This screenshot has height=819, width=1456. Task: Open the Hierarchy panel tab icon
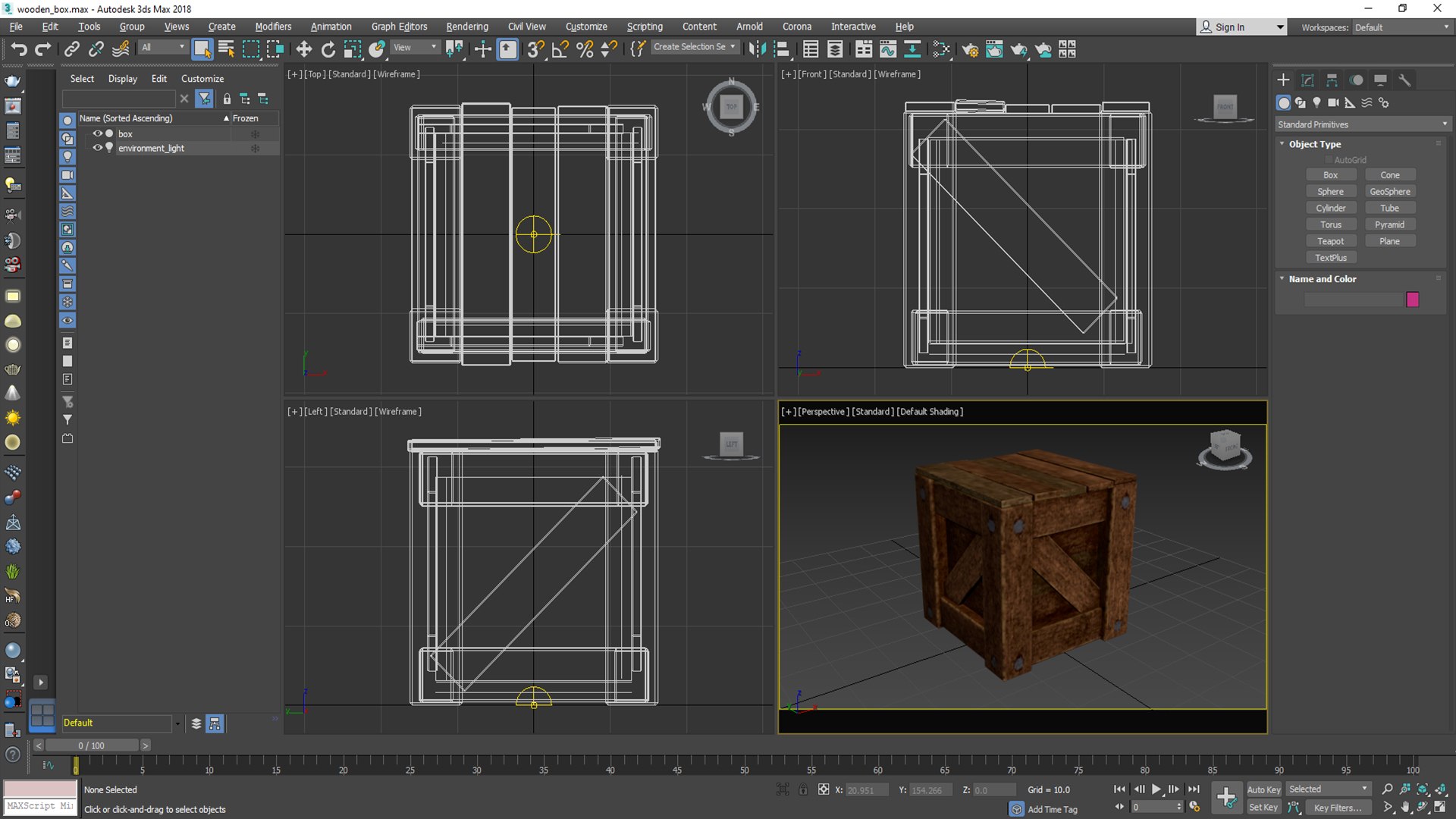(1332, 80)
